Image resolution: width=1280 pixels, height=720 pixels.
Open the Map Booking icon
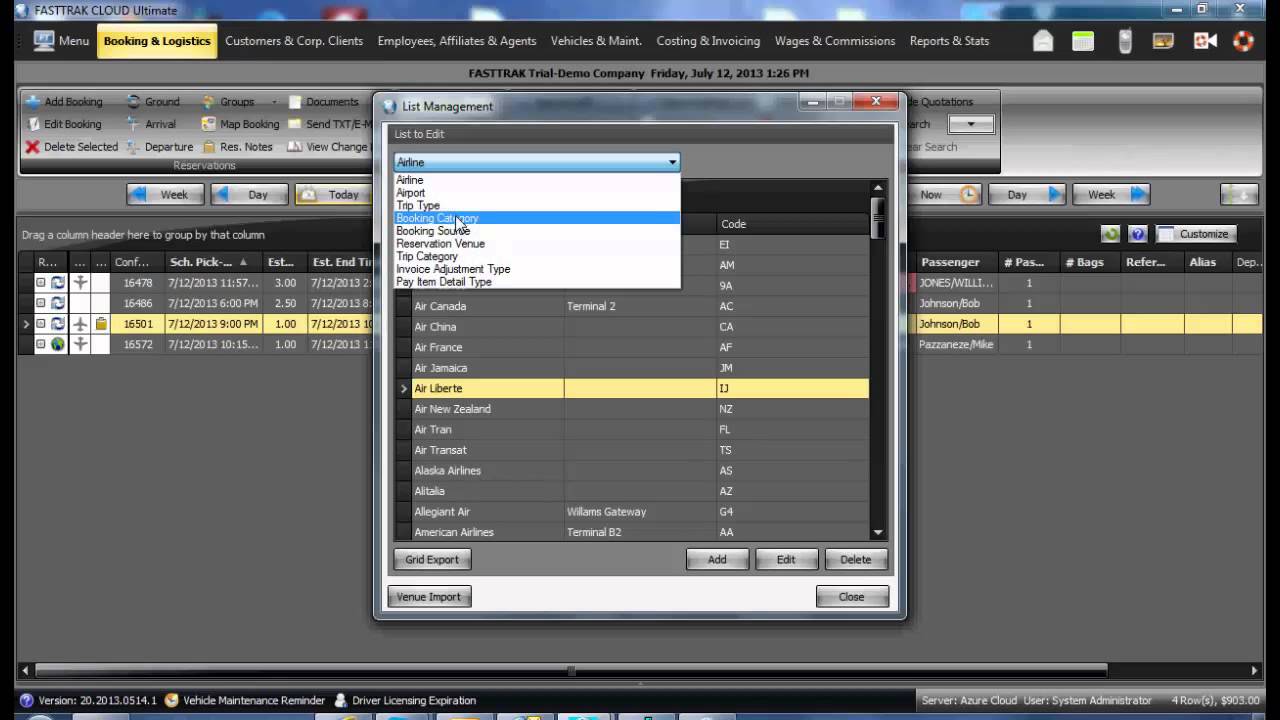pyautogui.click(x=209, y=124)
